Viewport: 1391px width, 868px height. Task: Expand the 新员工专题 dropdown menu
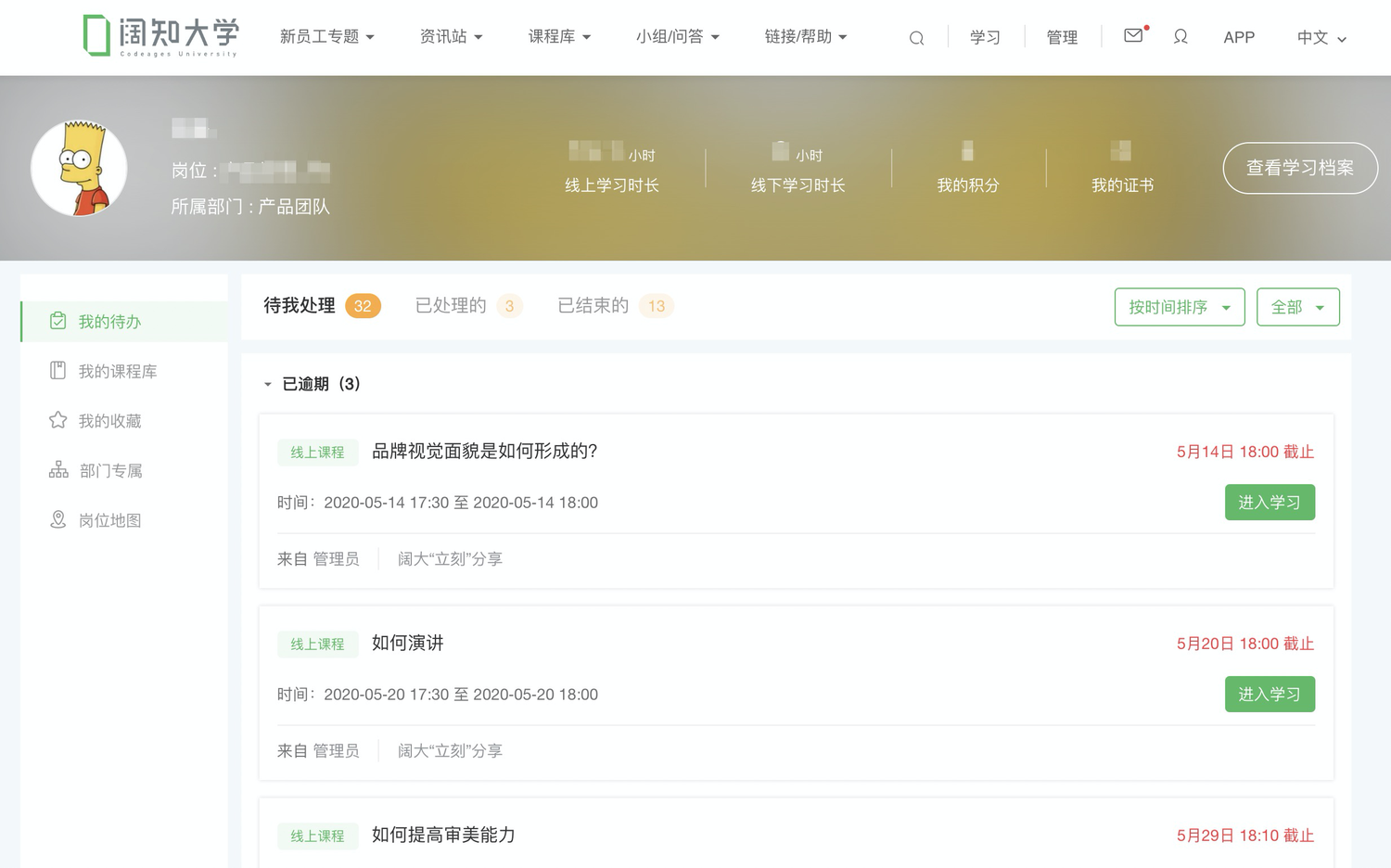coord(327,36)
